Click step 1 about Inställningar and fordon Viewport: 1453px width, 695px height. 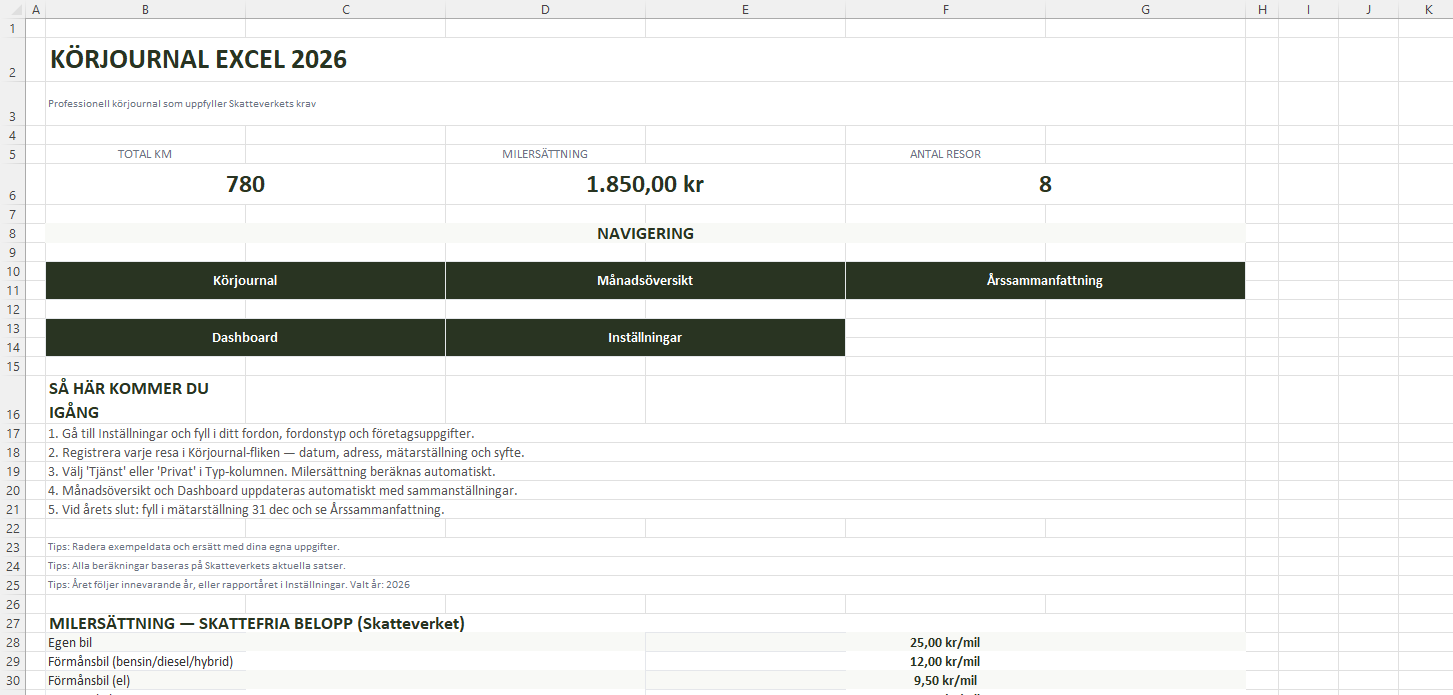[x=261, y=433]
